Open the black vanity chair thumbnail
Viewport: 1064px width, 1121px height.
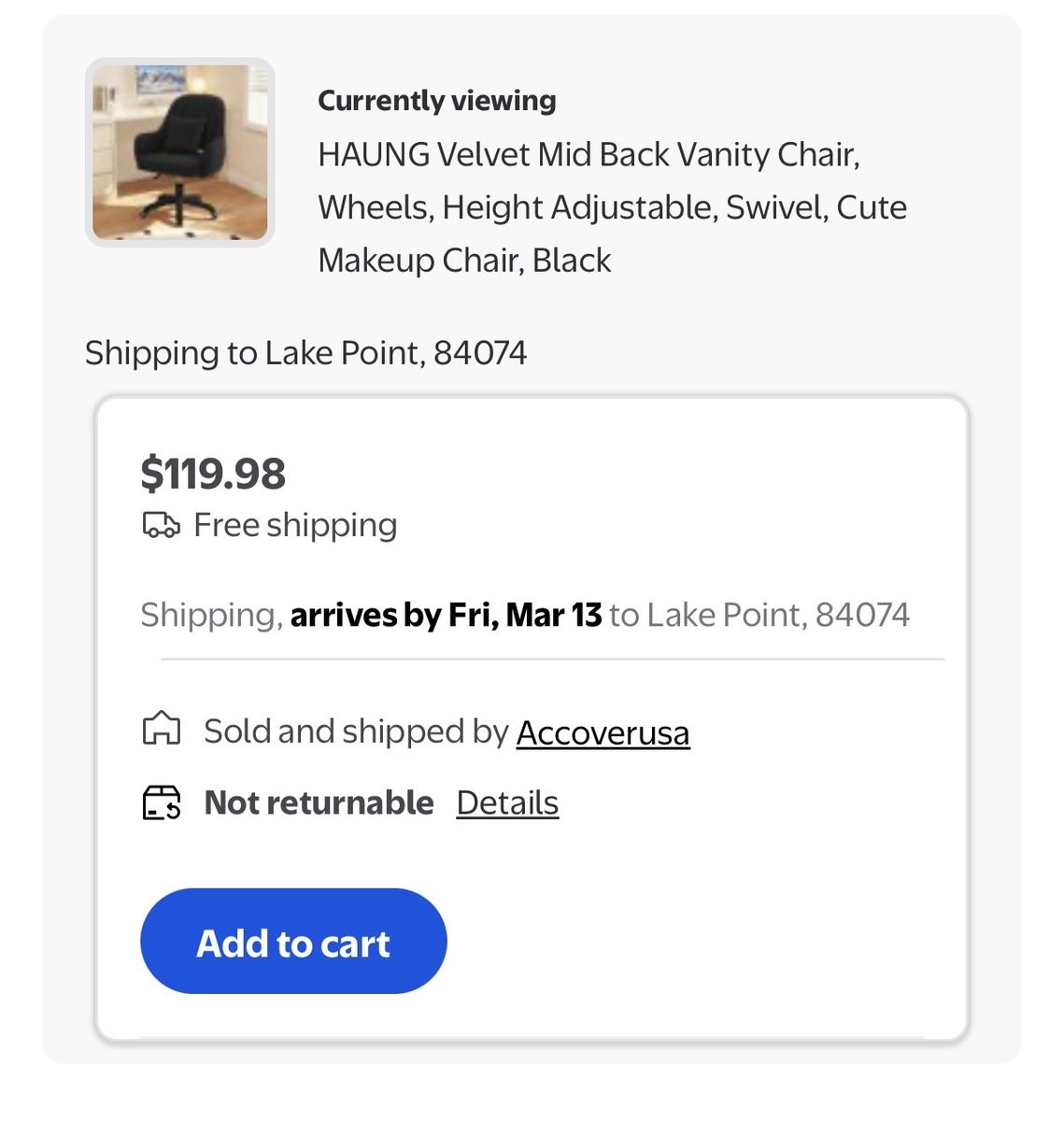[180, 152]
